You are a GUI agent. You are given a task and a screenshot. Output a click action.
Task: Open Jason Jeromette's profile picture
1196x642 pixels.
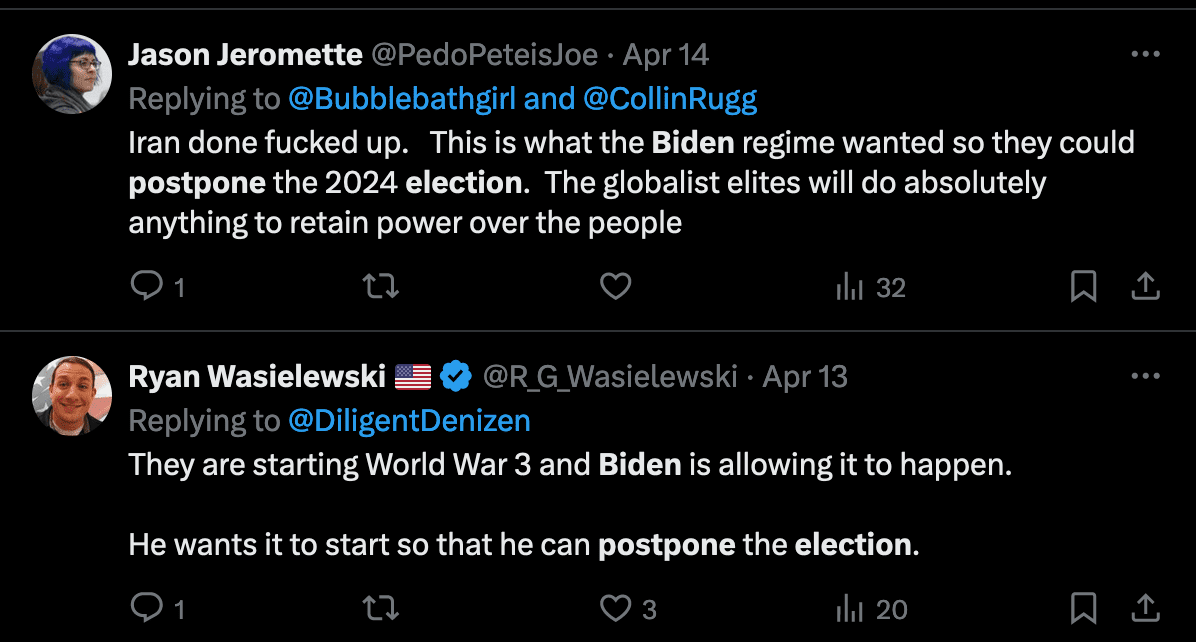pos(72,74)
